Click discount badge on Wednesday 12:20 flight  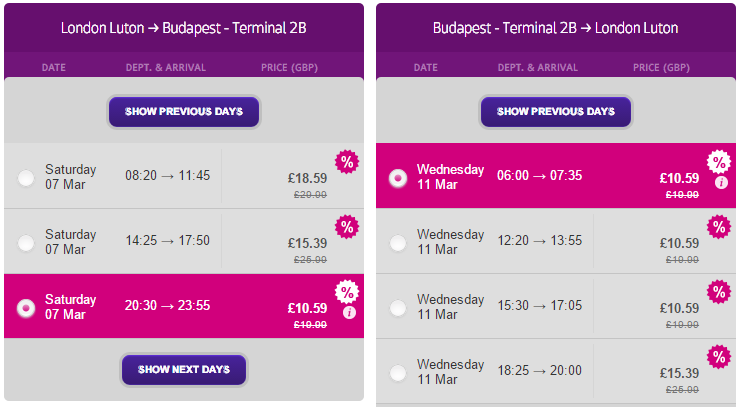pyautogui.click(x=719, y=227)
